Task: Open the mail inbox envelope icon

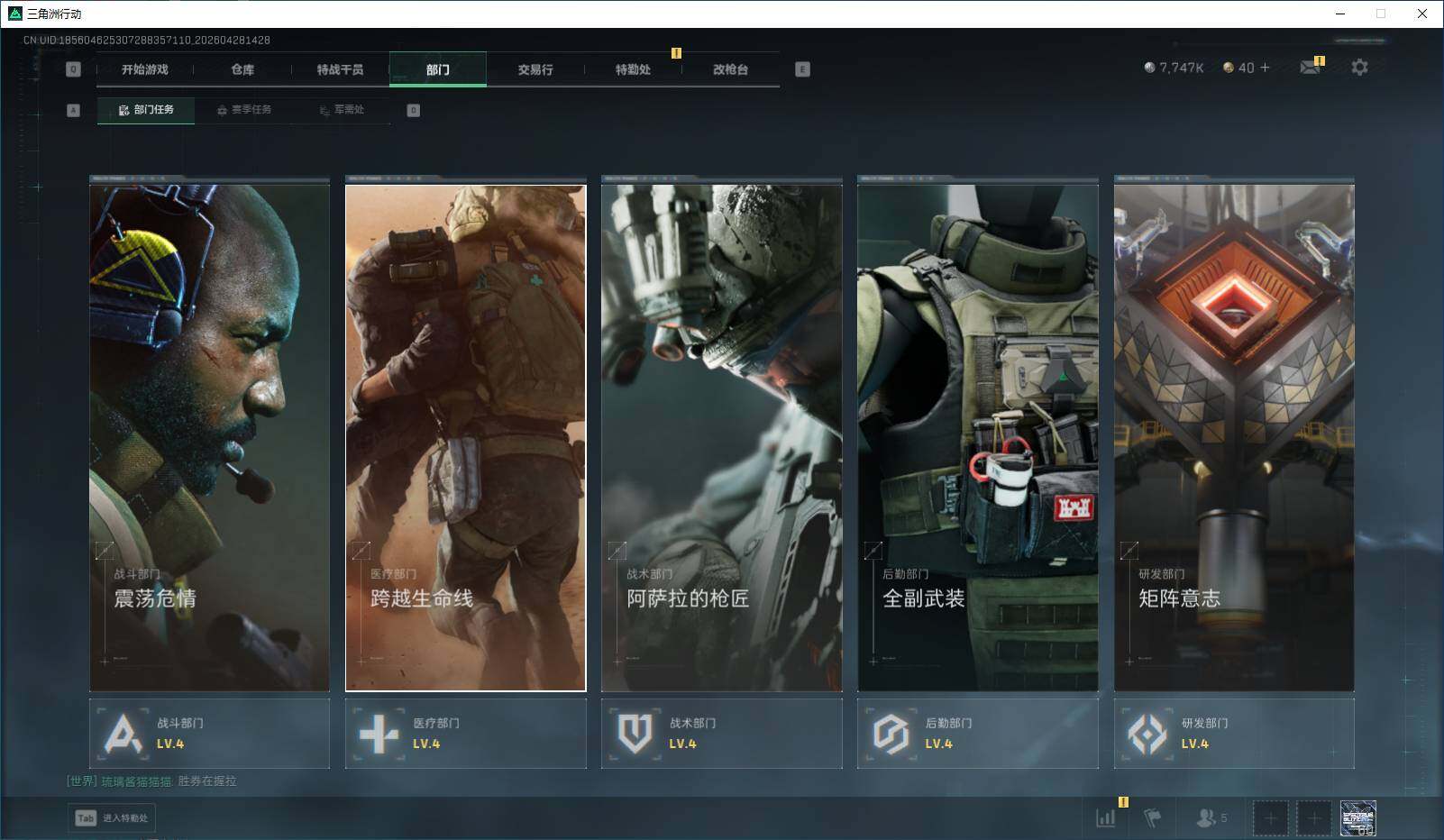Action: pyautogui.click(x=1310, y=68)
